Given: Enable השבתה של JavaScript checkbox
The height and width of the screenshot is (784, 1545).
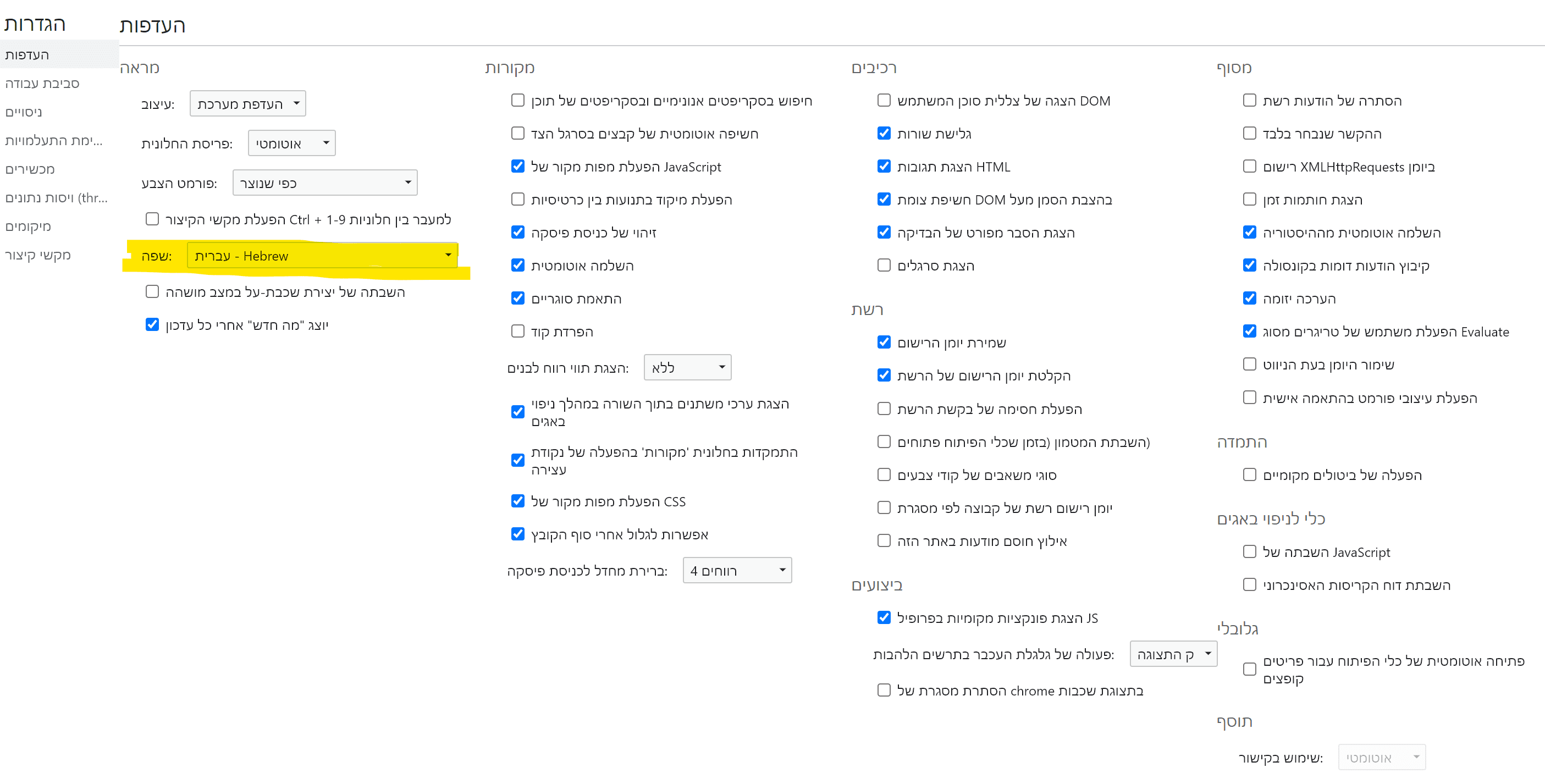Looking at the screenshot, I should [1249, 551].
